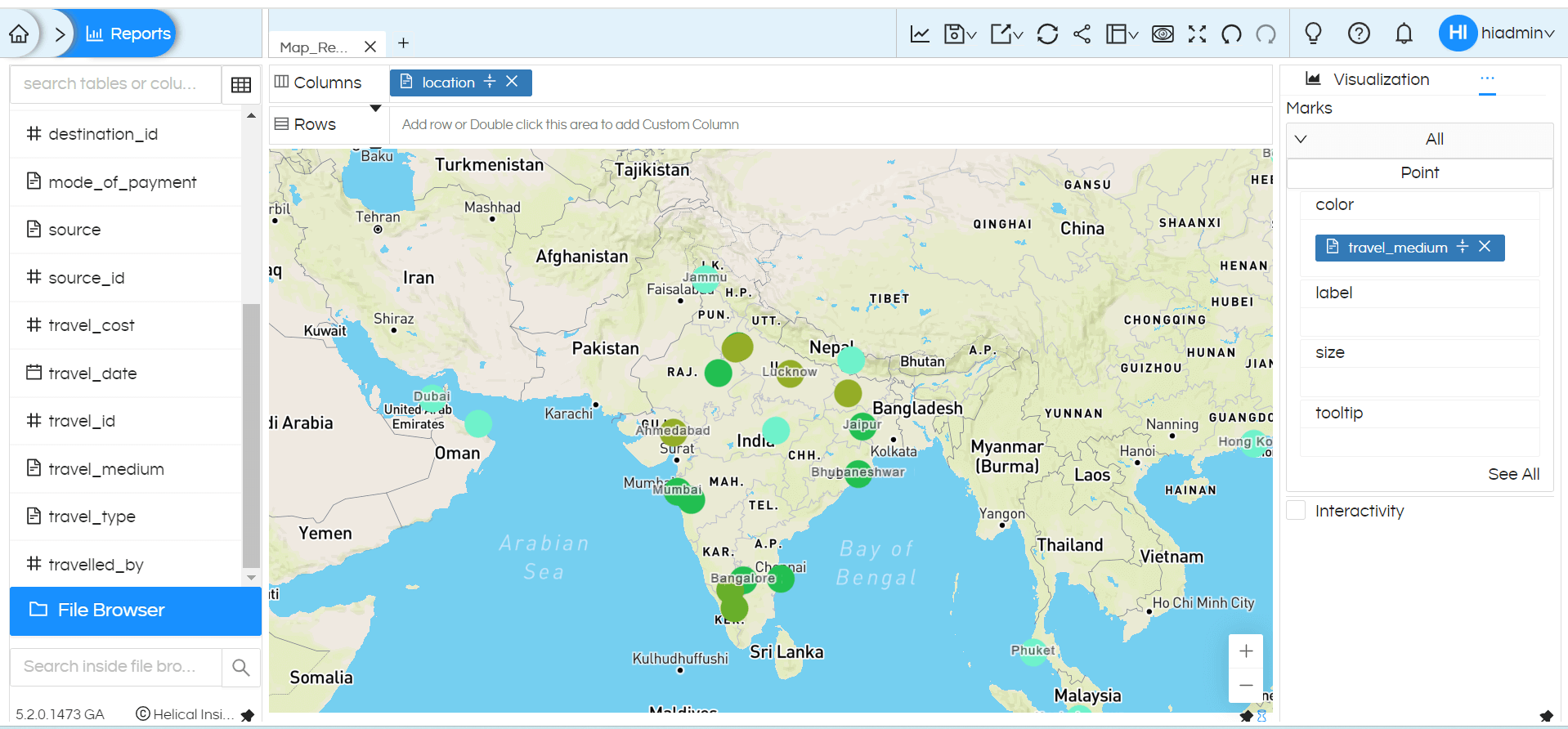Click the export report icon
1568x729 pixels.
pyautogui.click(x=1001, y=34)
